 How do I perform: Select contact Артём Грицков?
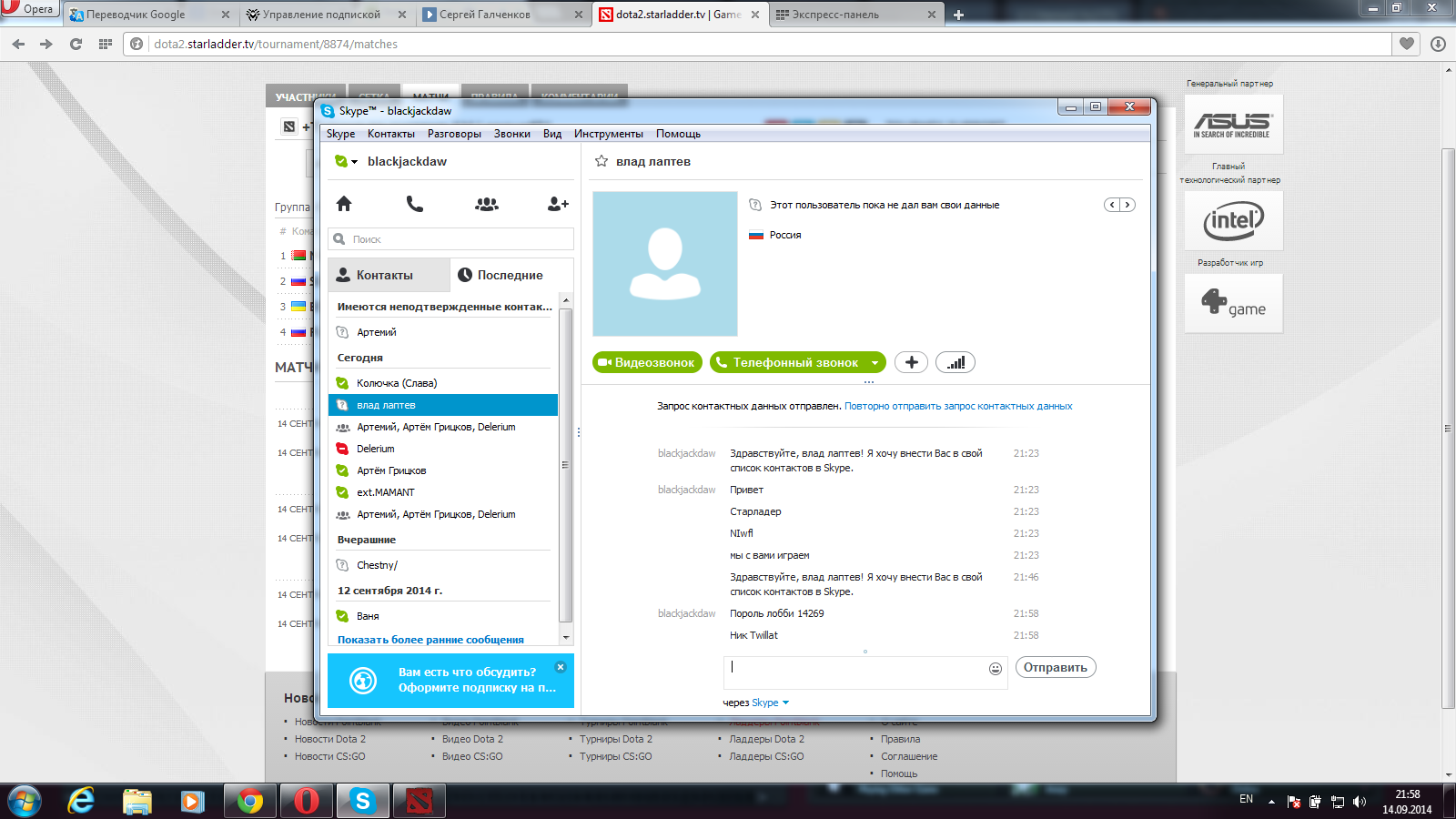(x=443, y=470)
